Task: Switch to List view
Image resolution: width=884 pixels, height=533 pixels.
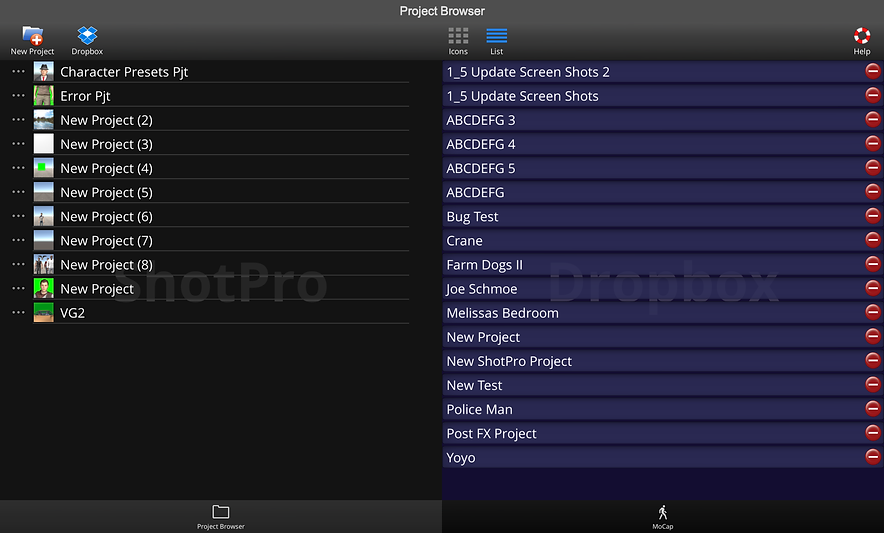Action: point(496,41)
